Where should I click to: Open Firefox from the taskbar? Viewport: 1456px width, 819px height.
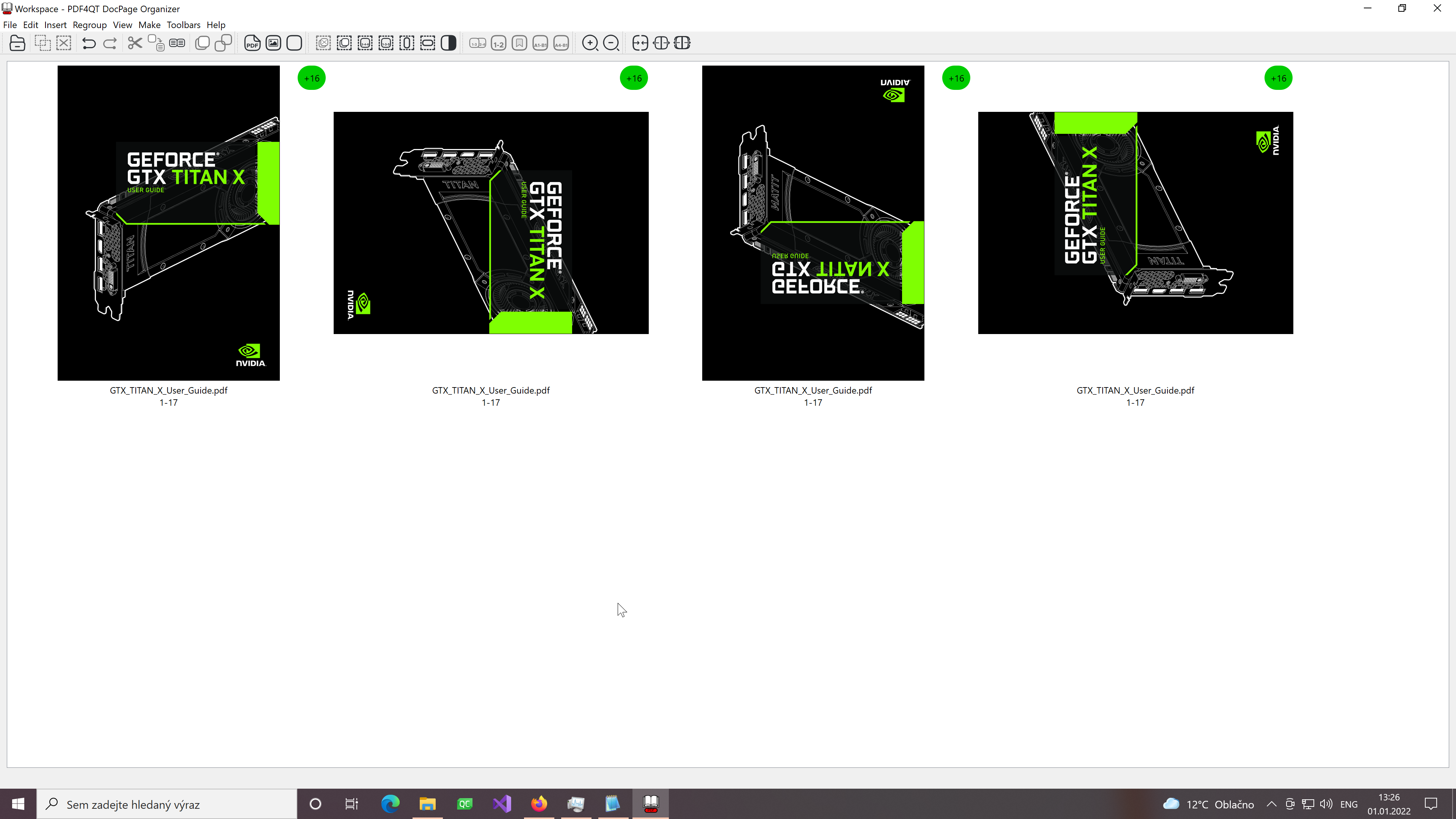click(539, 804)
